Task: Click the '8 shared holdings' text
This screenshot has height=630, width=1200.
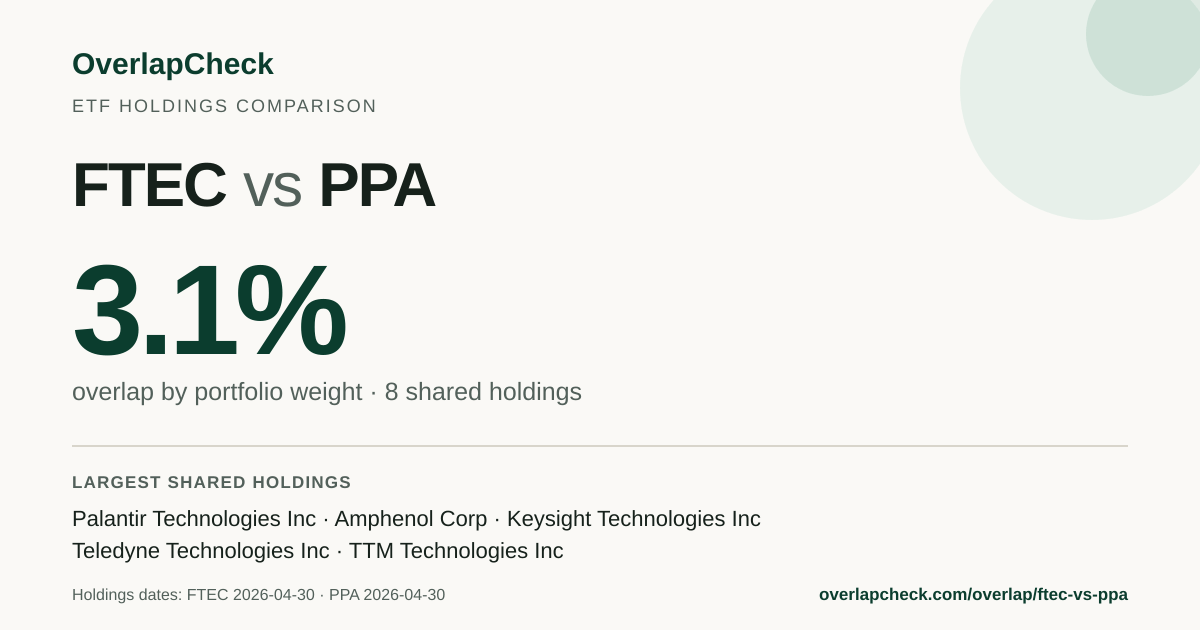Action: pyautogui.click(x=483, y=392)
